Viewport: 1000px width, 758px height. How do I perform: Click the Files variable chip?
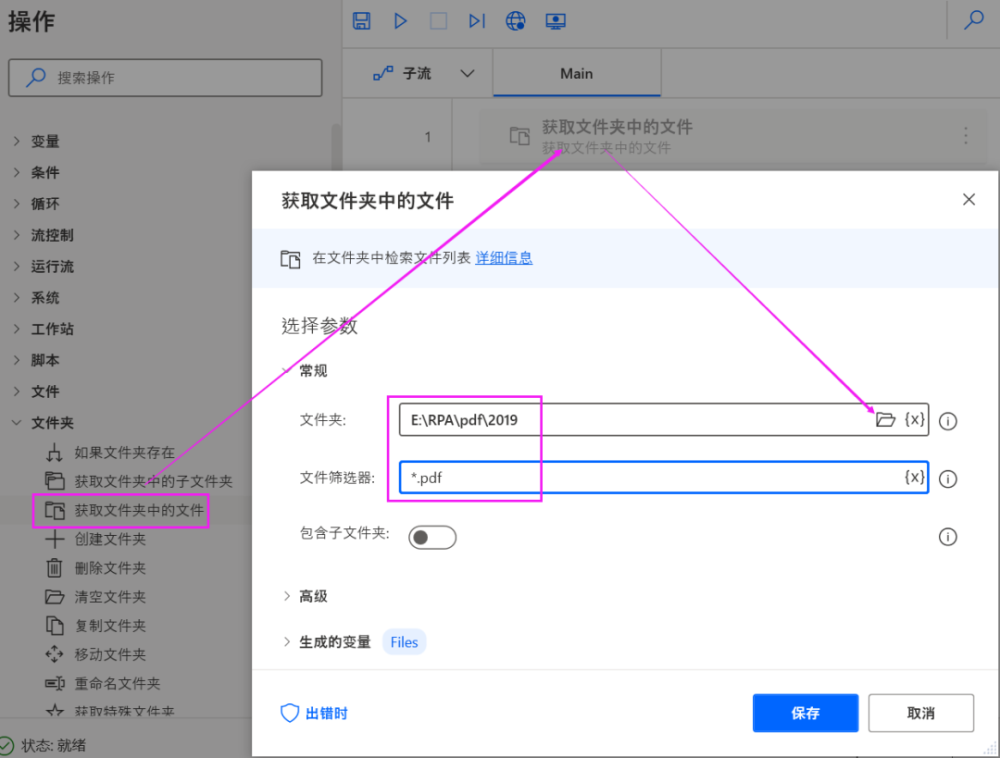404,642
